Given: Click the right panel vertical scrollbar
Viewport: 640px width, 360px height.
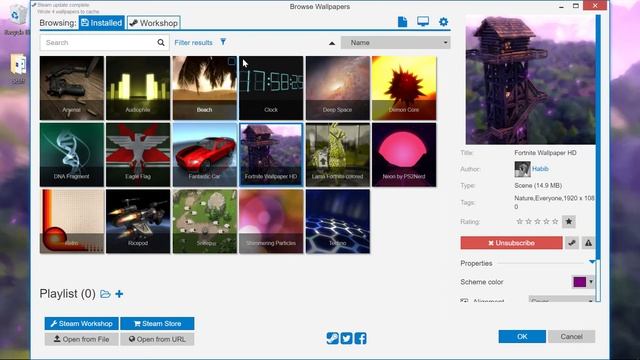Looking at the screenshot, I should click(598, 158).
